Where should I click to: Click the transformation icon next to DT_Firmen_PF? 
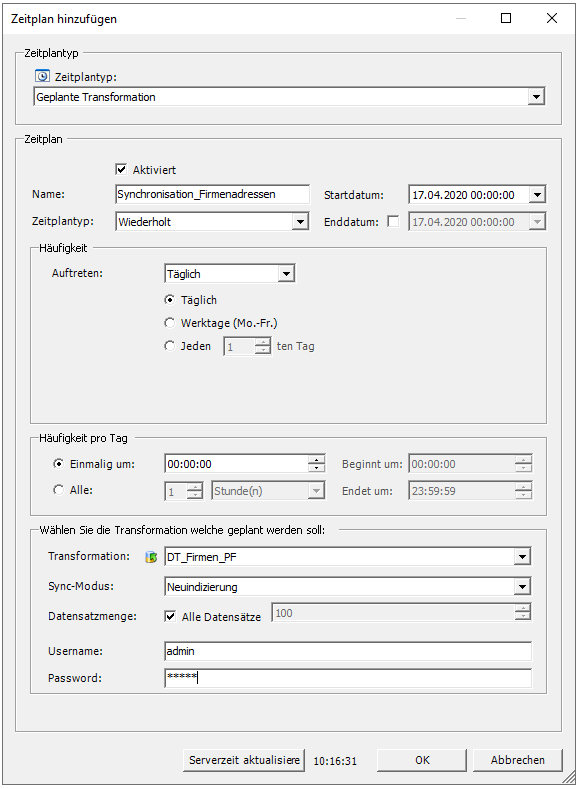point(151,557)
